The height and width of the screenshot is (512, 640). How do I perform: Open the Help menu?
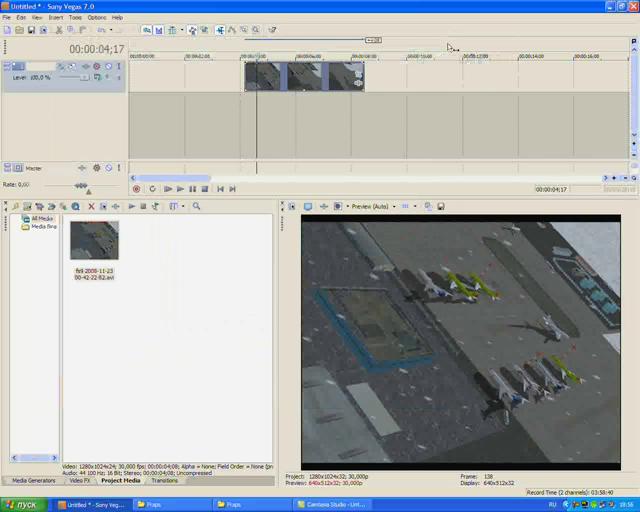(x=117, y=18)
